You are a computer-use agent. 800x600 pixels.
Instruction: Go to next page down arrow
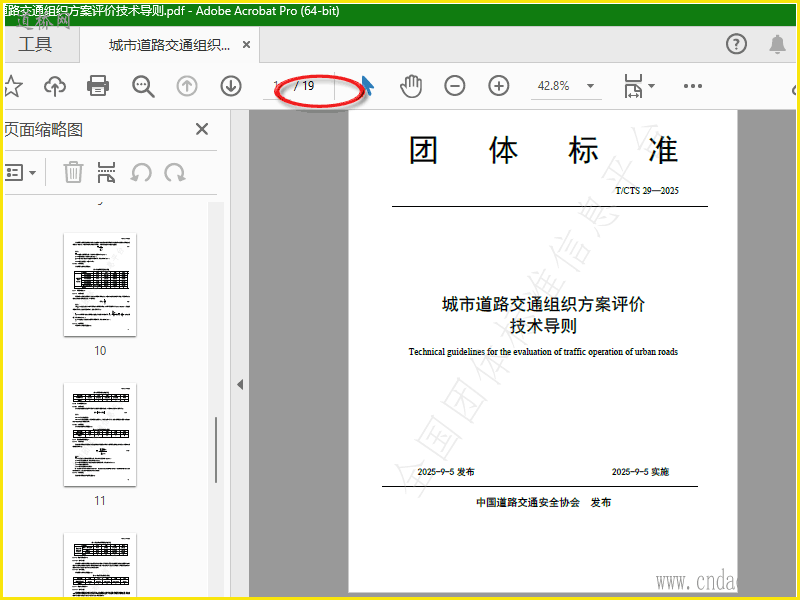[x=231, y=86]
